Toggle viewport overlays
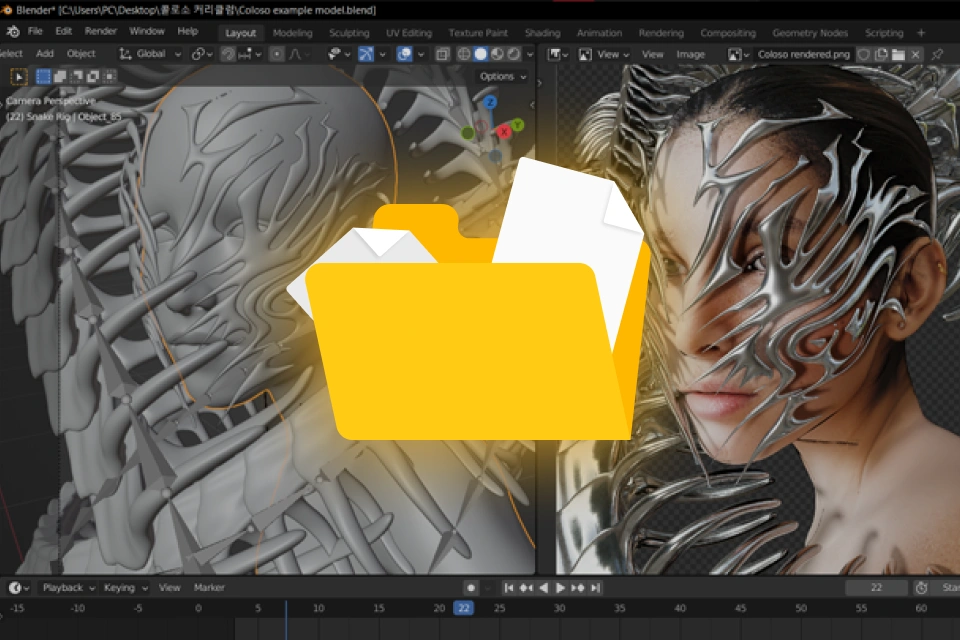Image resolution: width=960 pixels, height=640 pixels. click(x=404, y=54)
